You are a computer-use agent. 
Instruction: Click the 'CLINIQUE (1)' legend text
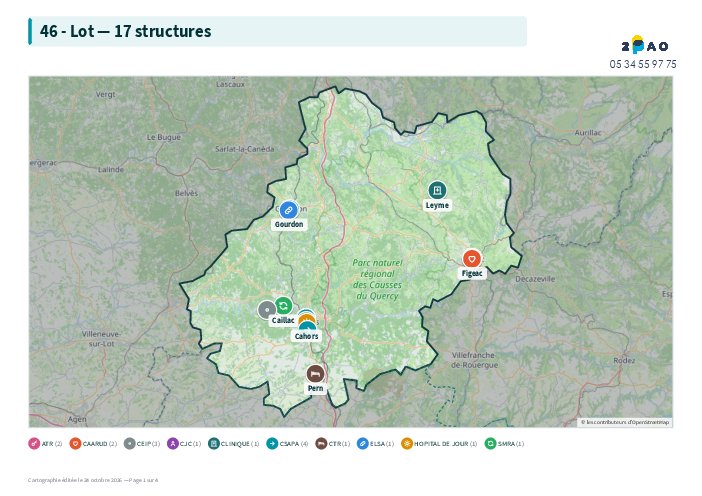(240, 444)
